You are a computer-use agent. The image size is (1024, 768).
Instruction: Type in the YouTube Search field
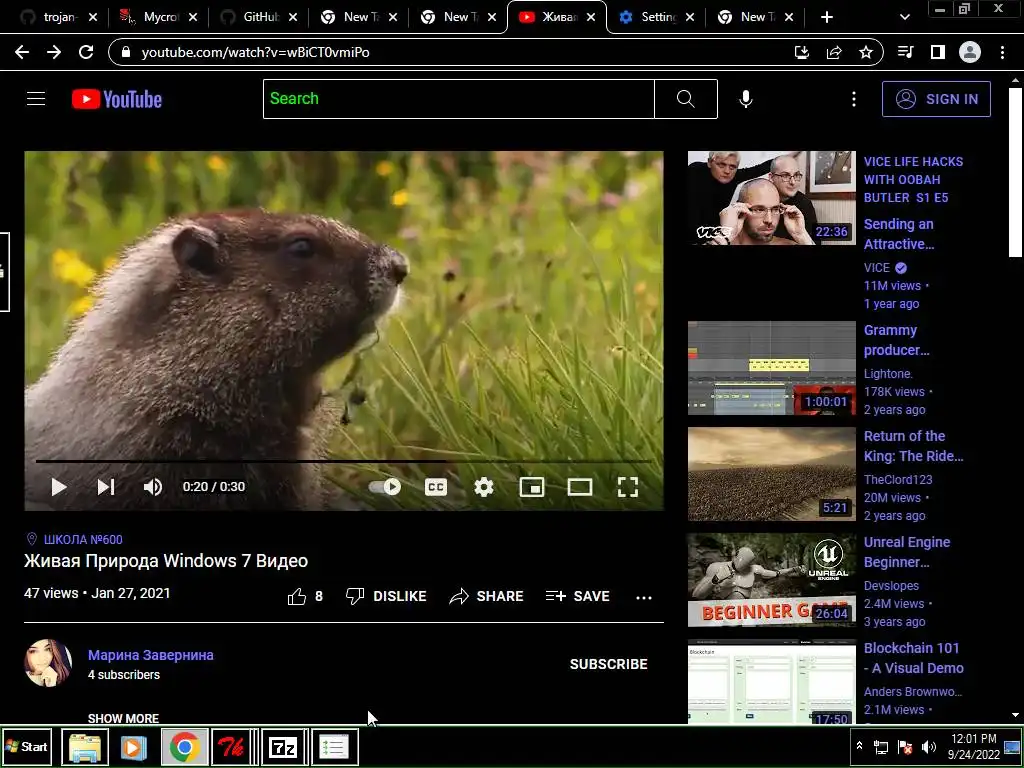[458, 99]
